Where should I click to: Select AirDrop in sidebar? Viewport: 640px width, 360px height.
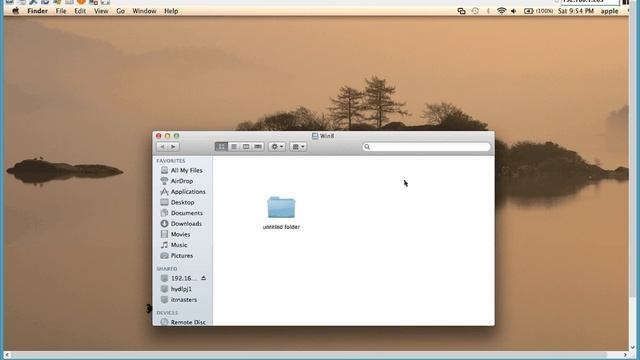182,181
